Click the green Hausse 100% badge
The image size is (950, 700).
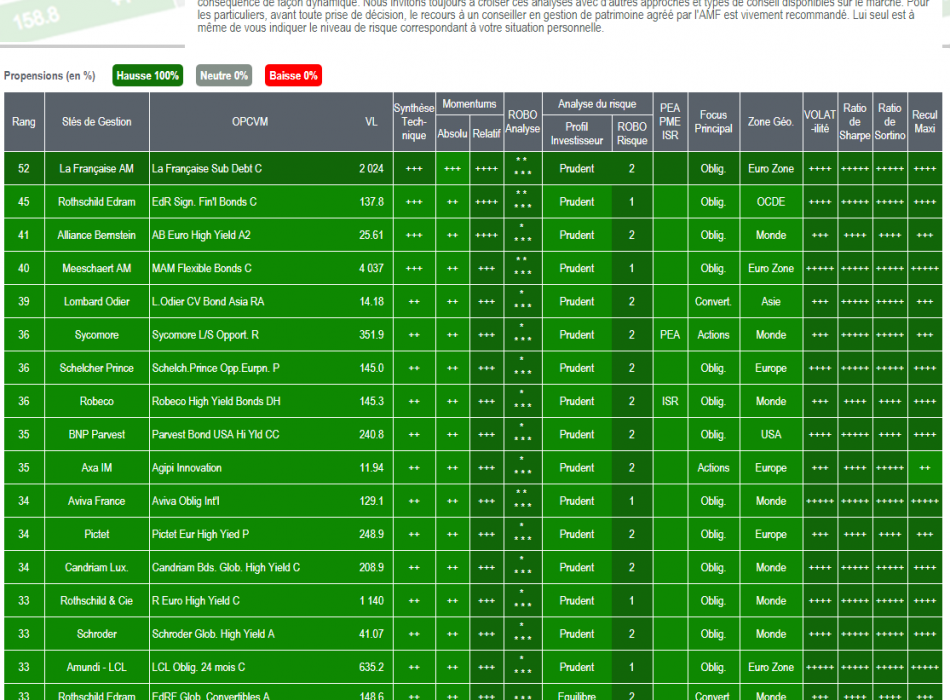pyautogui.click(x=147, y=76)
